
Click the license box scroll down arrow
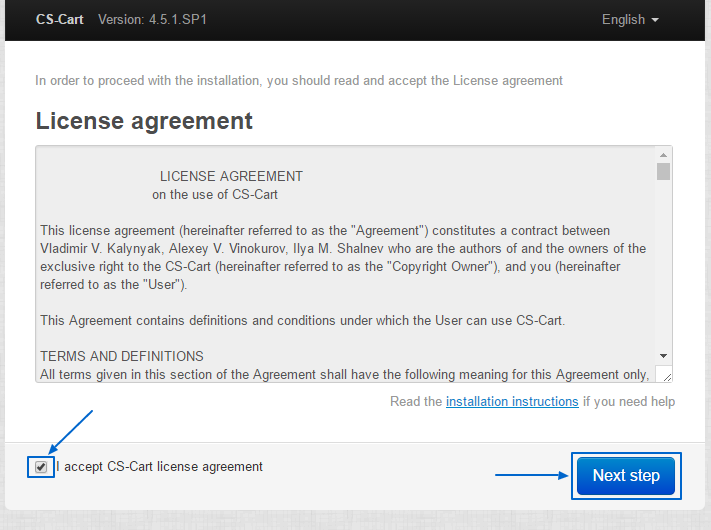coord(663,356)
